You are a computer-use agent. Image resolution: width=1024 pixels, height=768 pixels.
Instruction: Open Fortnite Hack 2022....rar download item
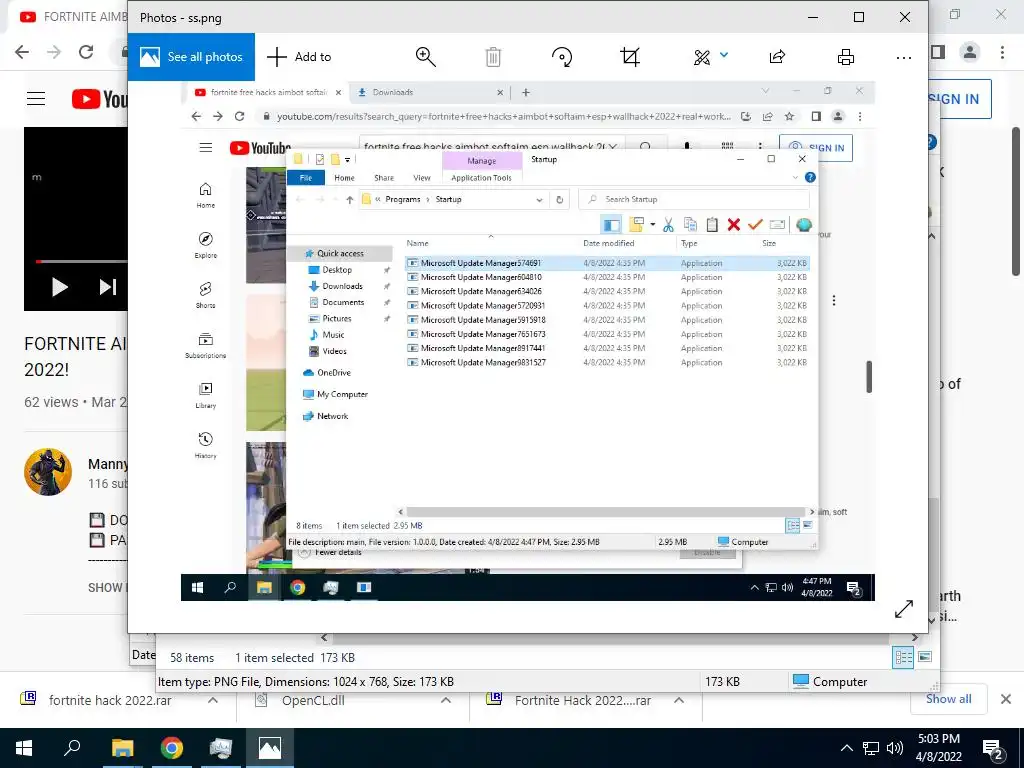coord(582,700)
